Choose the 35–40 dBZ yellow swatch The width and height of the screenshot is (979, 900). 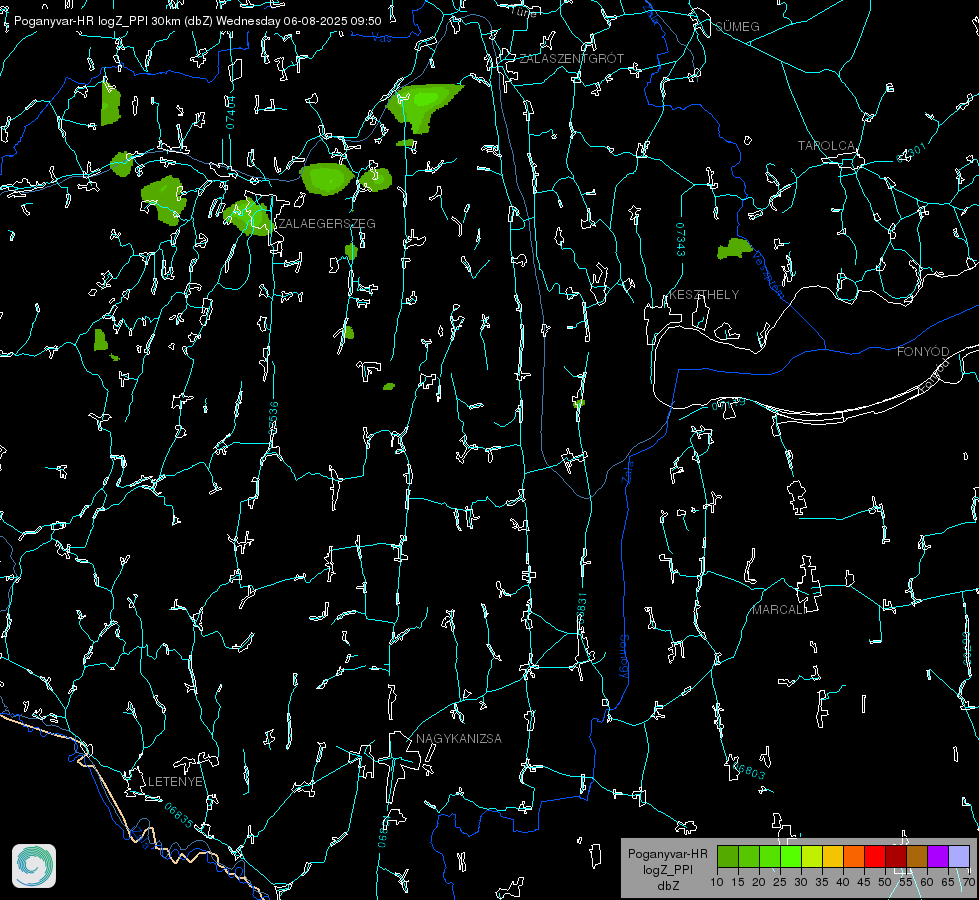(833, 856)
